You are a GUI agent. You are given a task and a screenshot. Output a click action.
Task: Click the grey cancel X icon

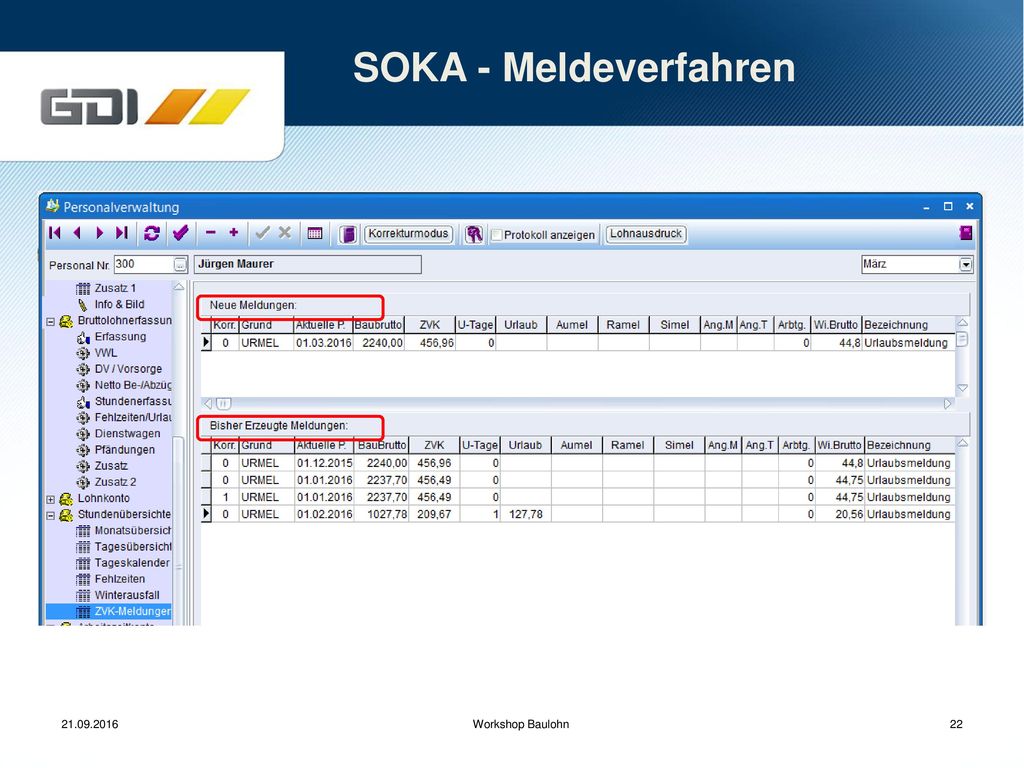[285, 232]
